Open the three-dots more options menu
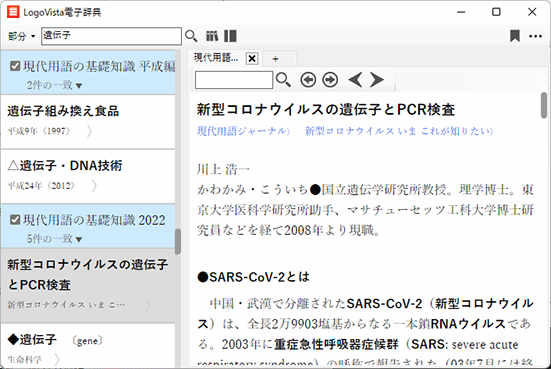This screenshot has width=551, height=369. (x=536, y=36)
